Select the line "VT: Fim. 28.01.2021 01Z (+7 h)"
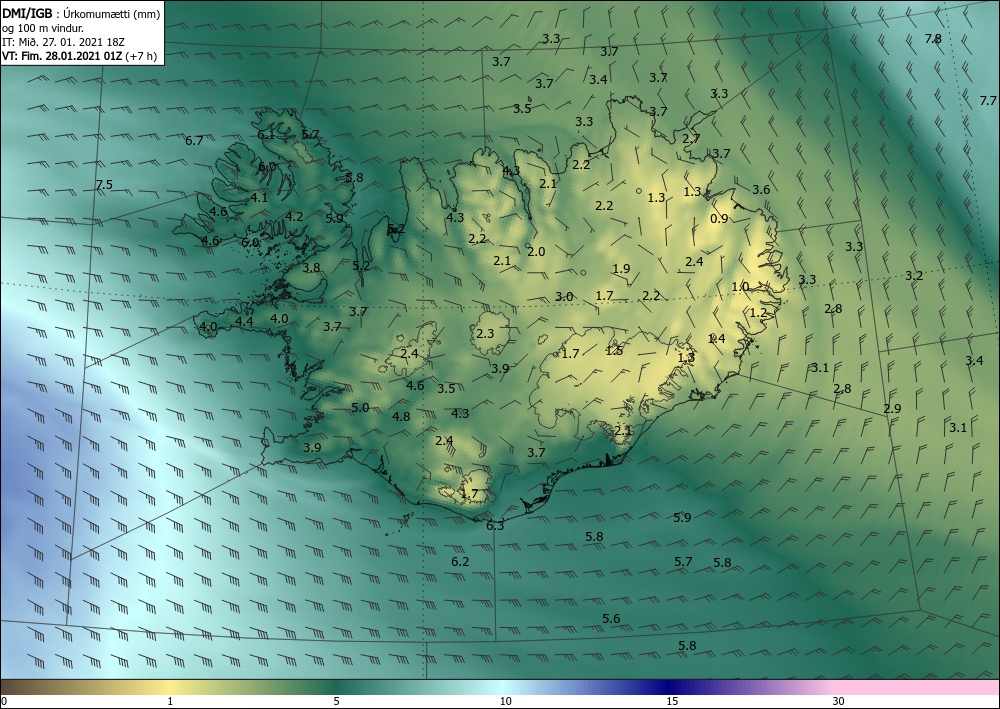 (x=80, y=55)
